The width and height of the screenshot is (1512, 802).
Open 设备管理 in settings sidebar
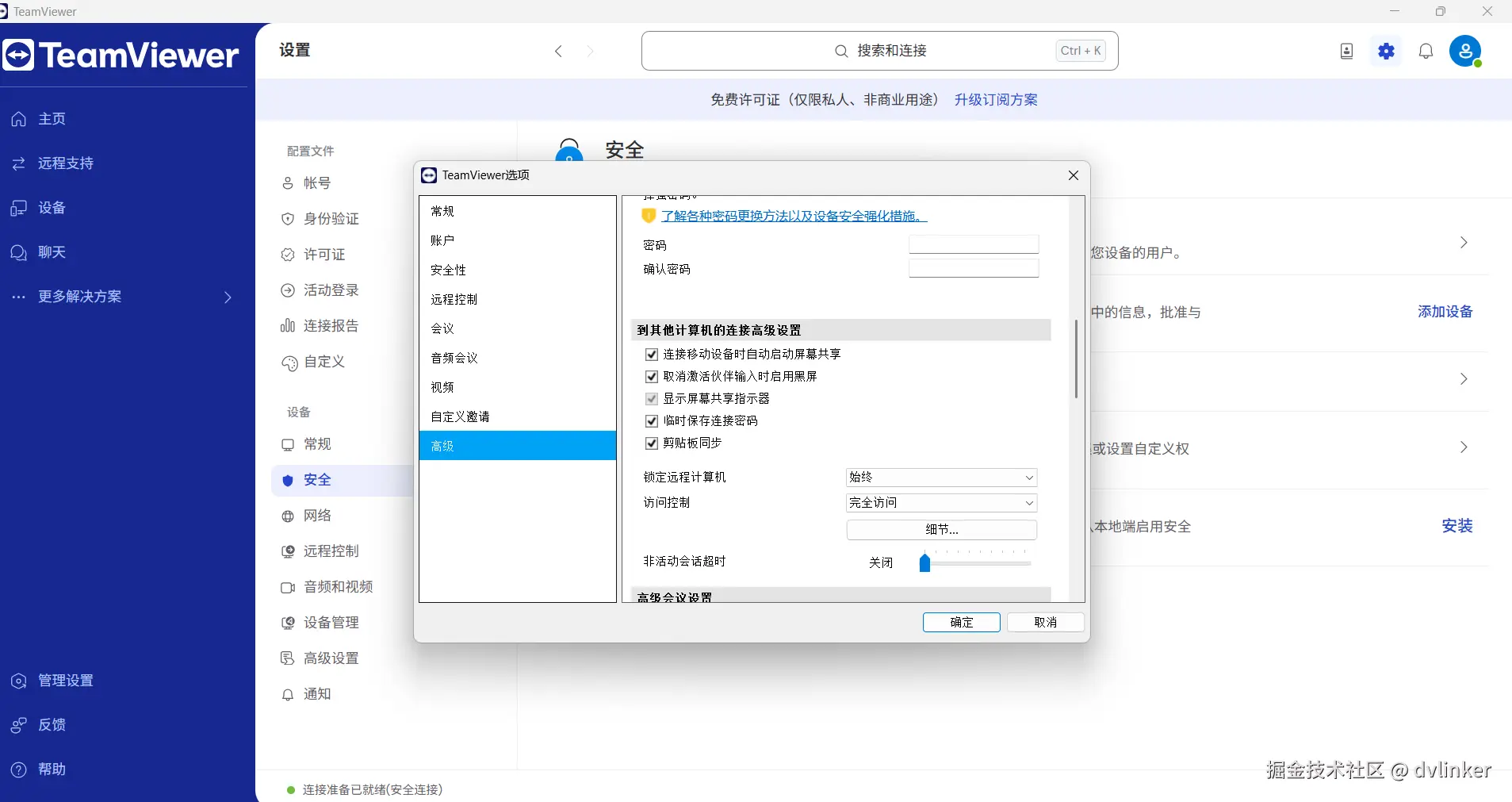(x=331, y=623)
